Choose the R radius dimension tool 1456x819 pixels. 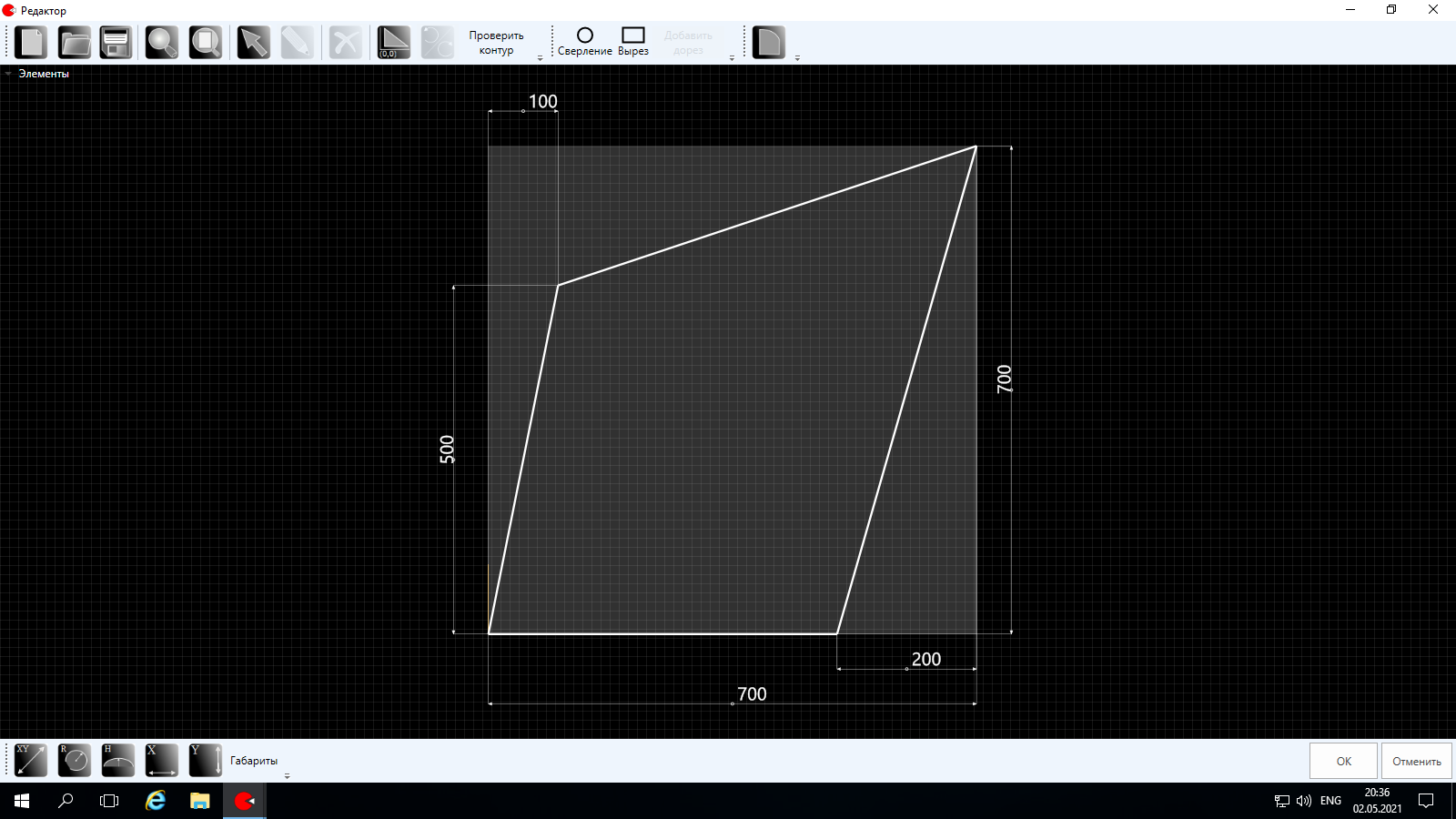pyautogui.click(x=75, y=760)
